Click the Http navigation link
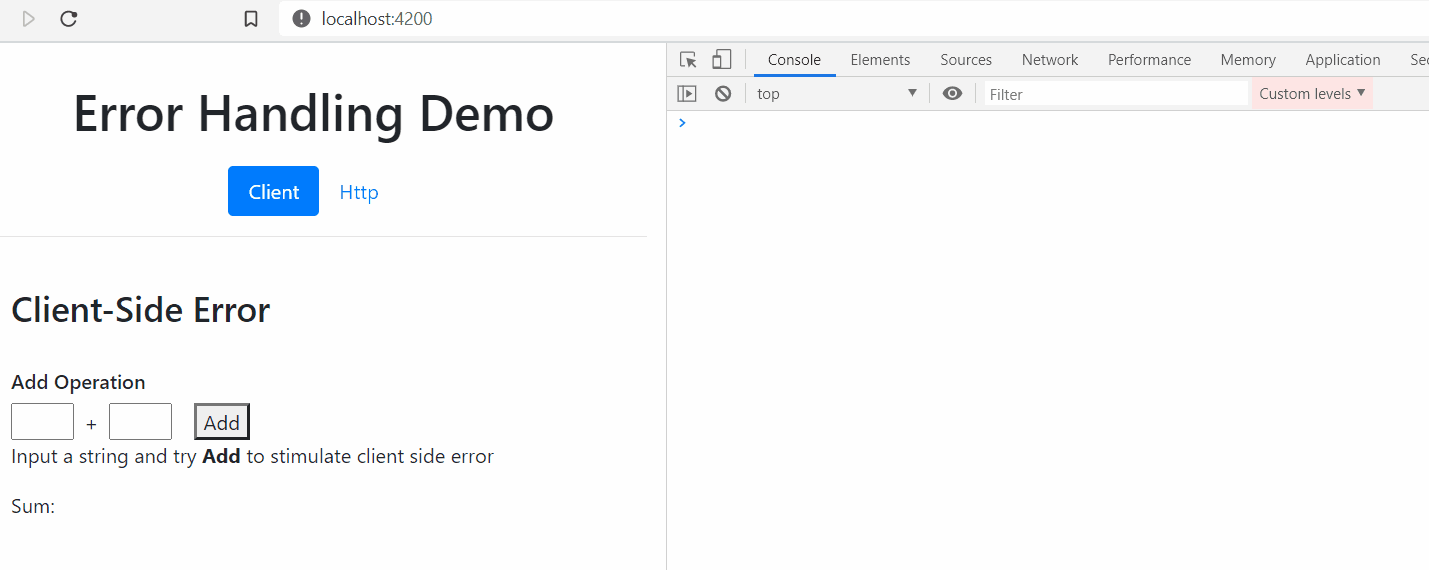The image size is (1429, 570). click(359, 192)
